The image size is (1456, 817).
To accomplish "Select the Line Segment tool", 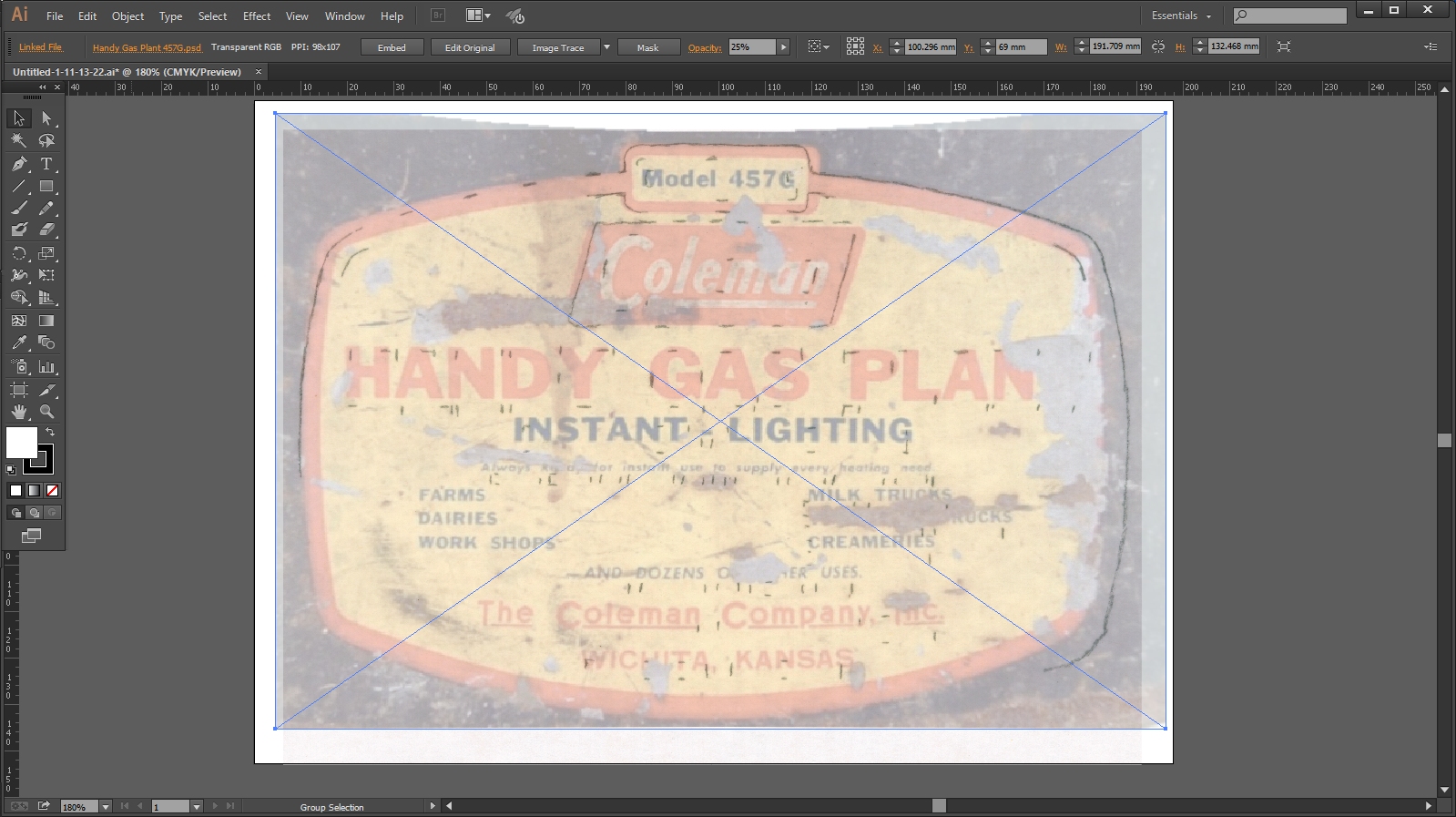I will click(19, 186).
